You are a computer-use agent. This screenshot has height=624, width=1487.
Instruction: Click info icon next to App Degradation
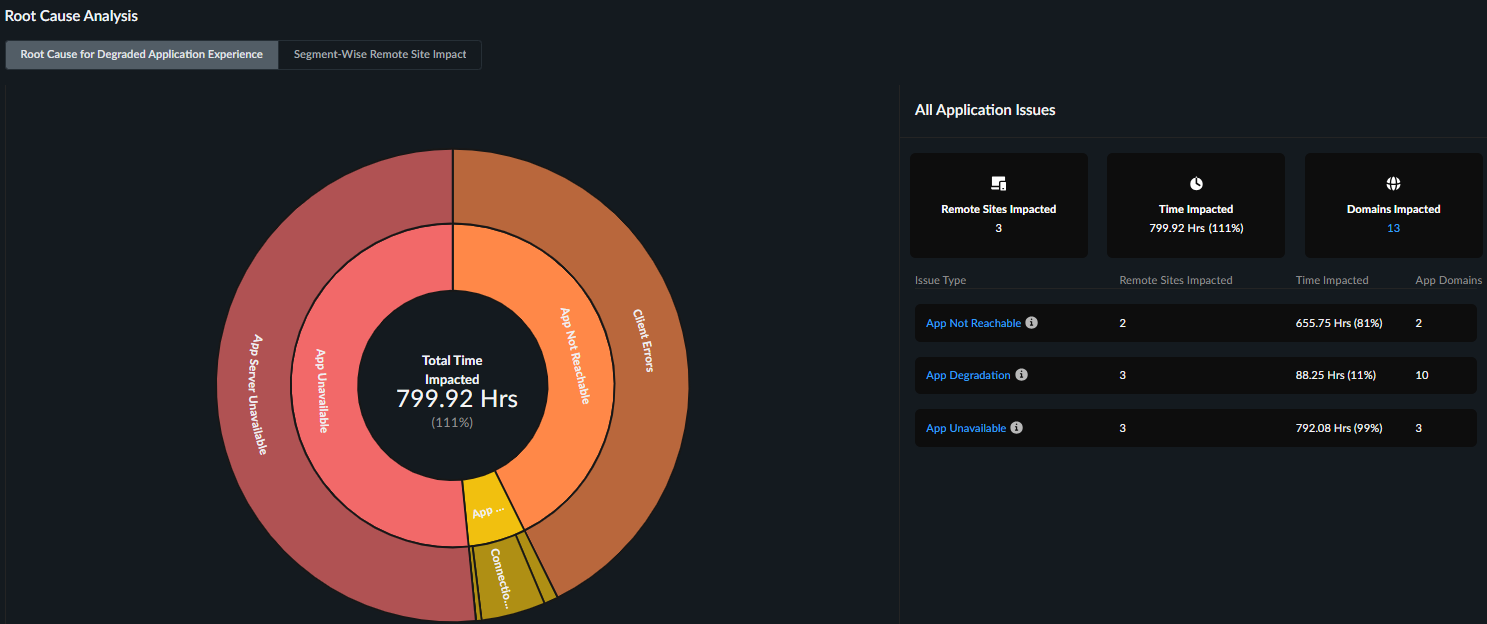click(1021, 375)
